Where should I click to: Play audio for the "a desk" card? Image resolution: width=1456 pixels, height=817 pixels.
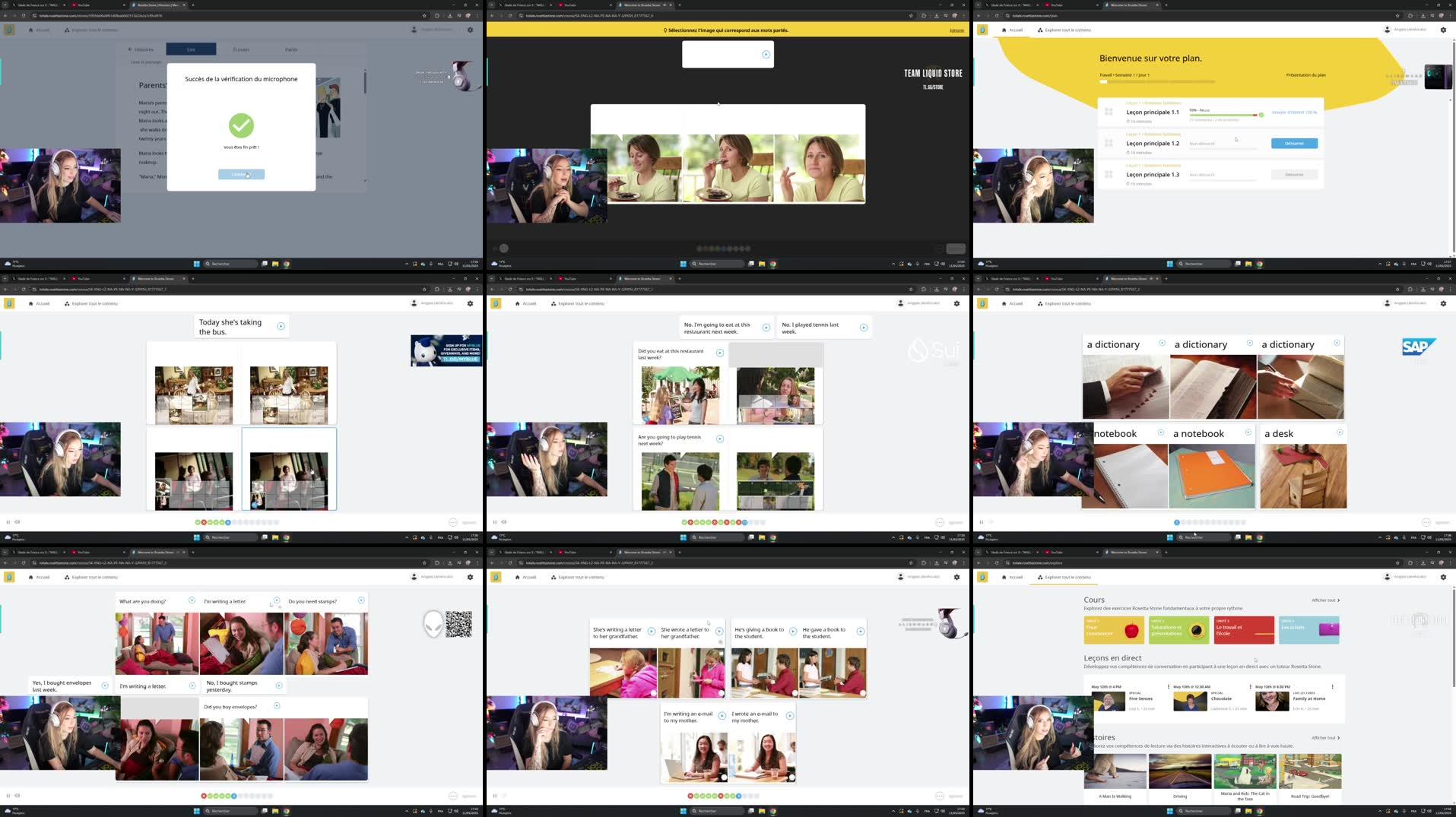[x=1340, y=432]
